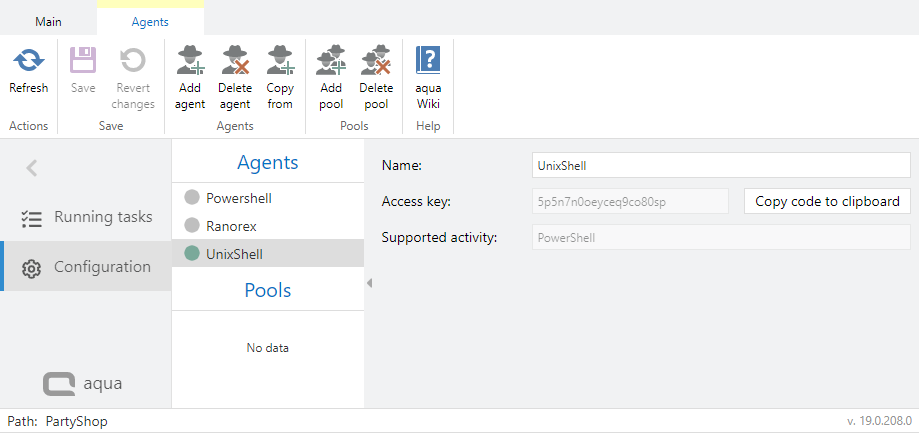919x433 pixels.
Task: Select the Ranorex agent in list
Action: point(231,226)
